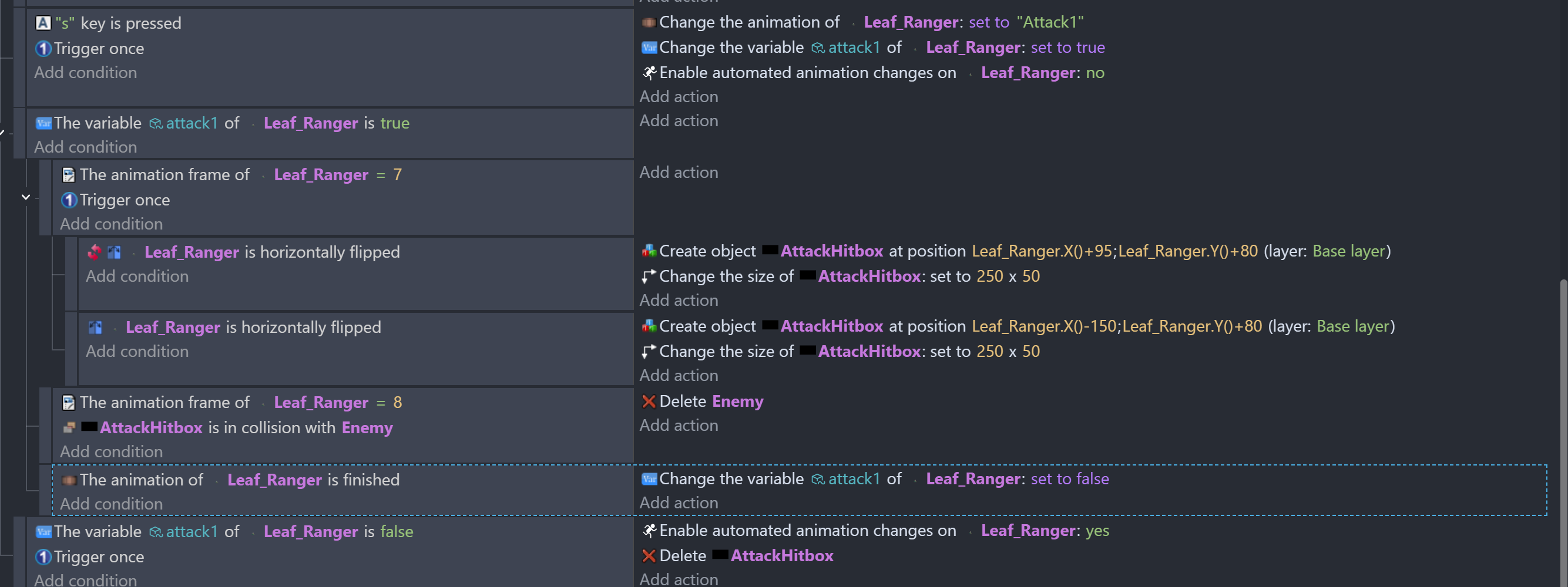Click the variable icon in "attack1 is true" condition
This screenshot has height=587, width=1568.
(43, 123)
